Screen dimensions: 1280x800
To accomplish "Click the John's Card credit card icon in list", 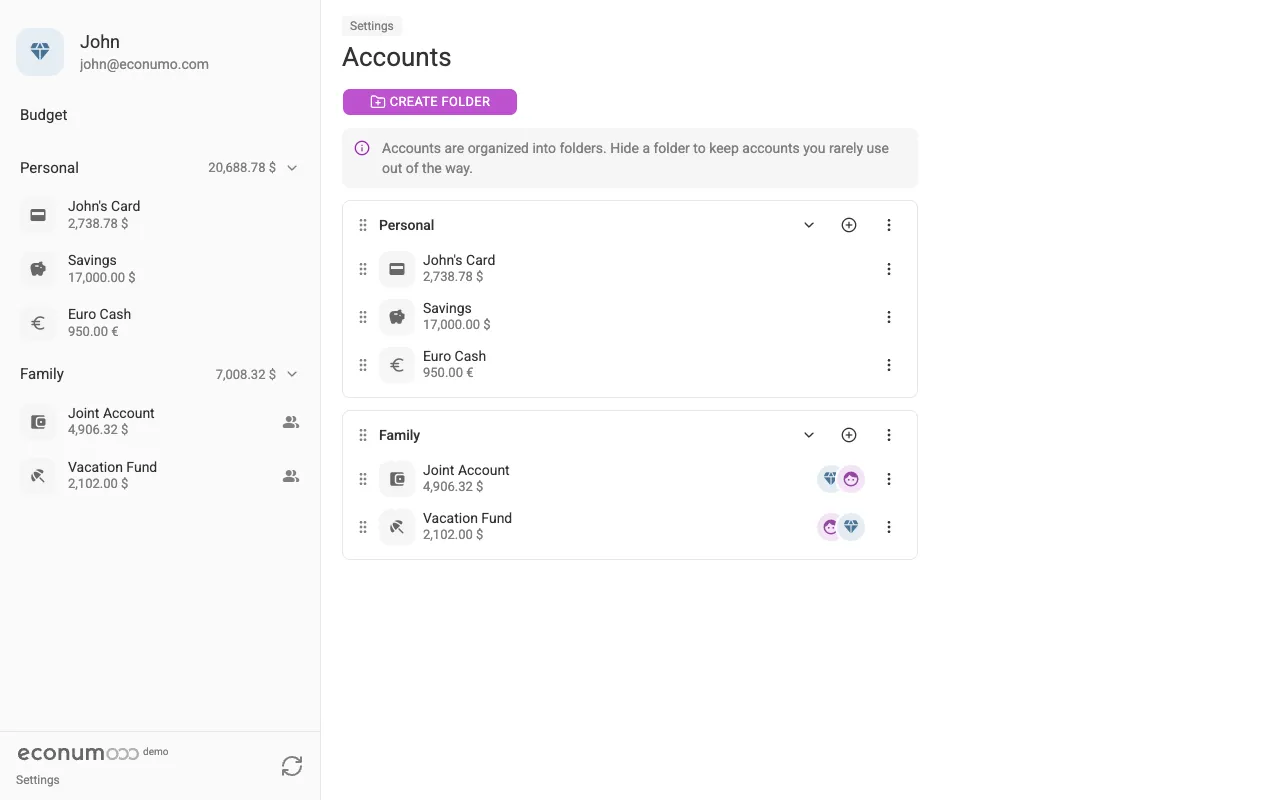I will [397, 269].
